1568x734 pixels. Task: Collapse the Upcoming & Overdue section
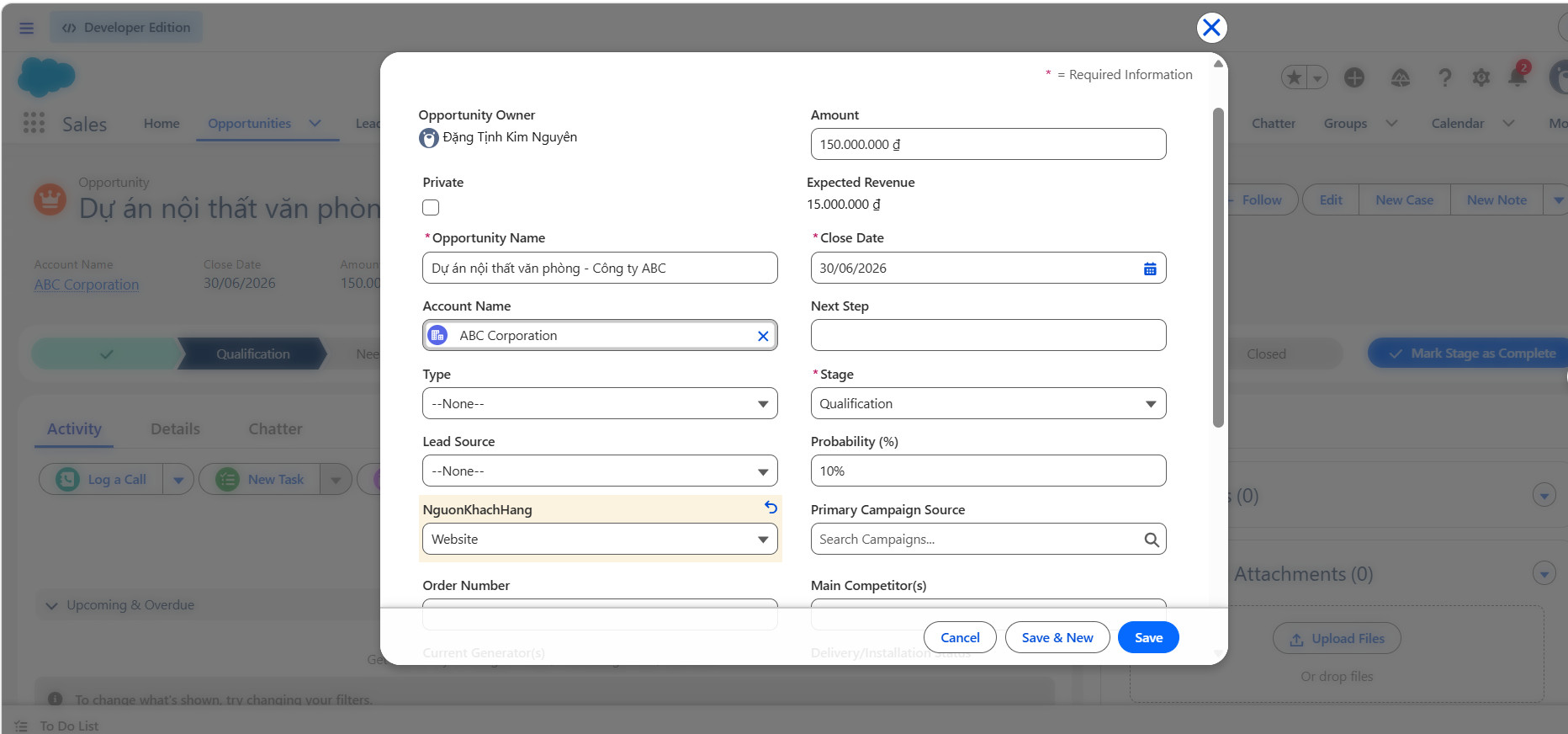[51, 605]
